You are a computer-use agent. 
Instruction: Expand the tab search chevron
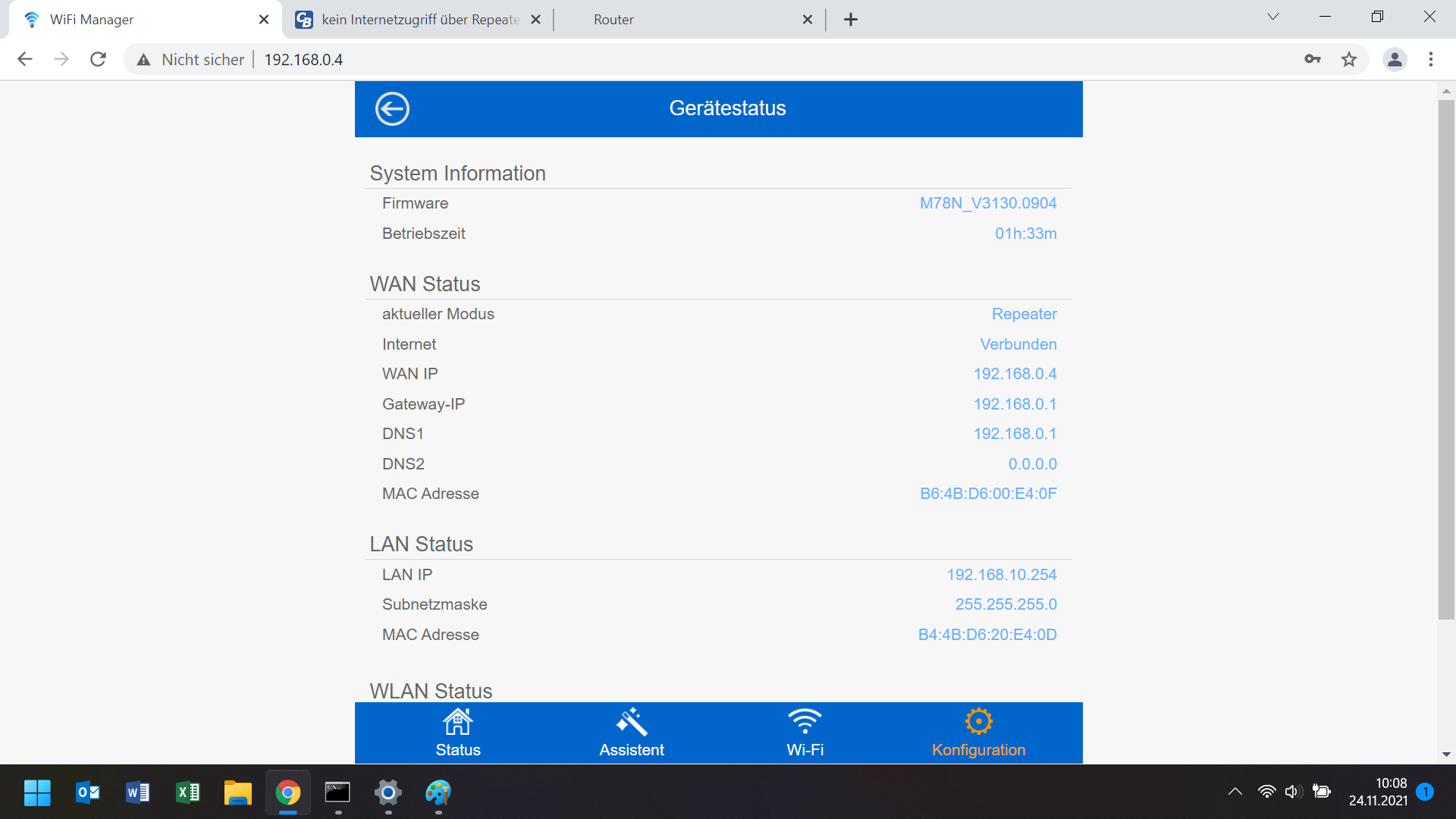[1273, 17]
